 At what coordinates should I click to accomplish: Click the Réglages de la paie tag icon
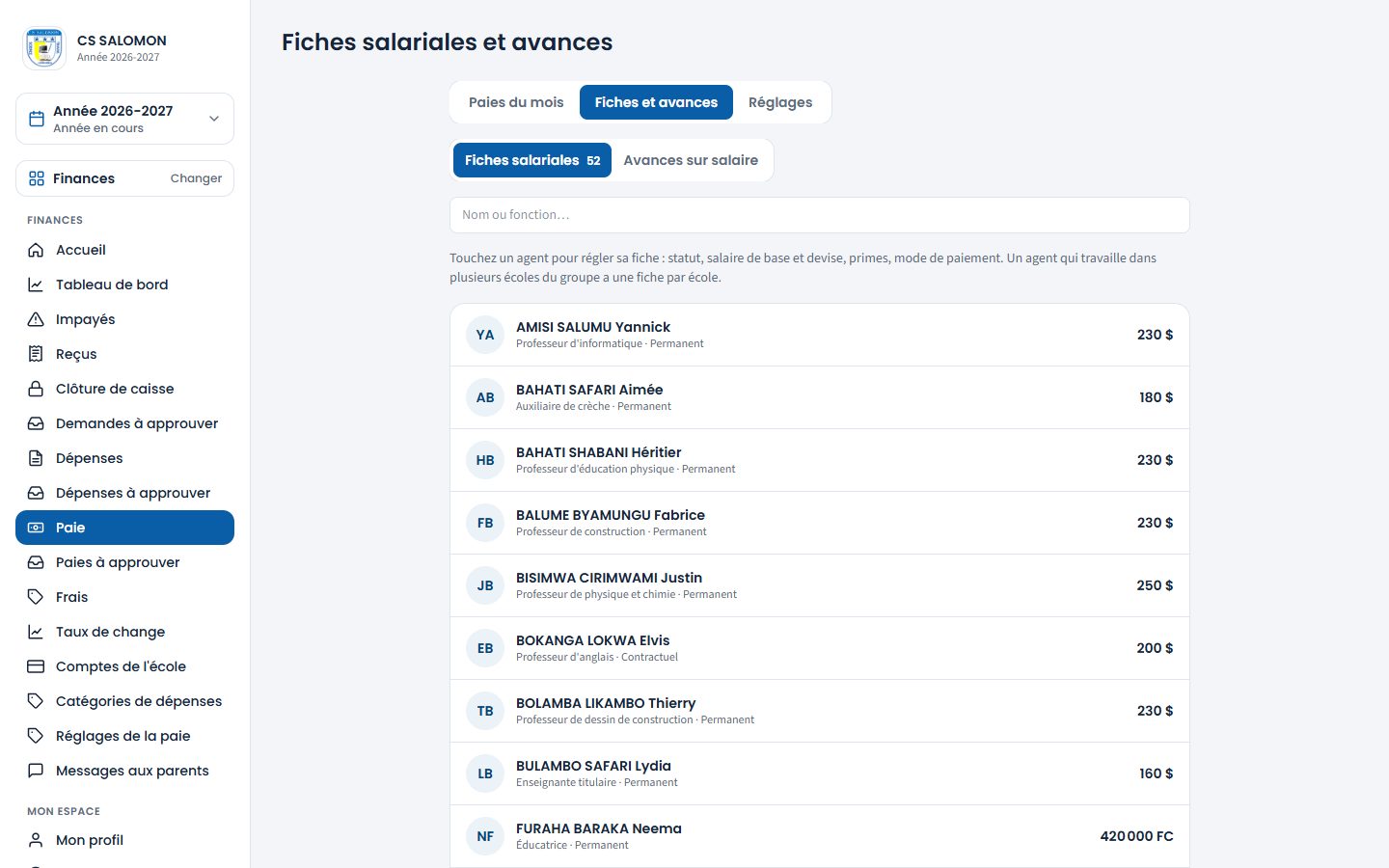(36, 736)
